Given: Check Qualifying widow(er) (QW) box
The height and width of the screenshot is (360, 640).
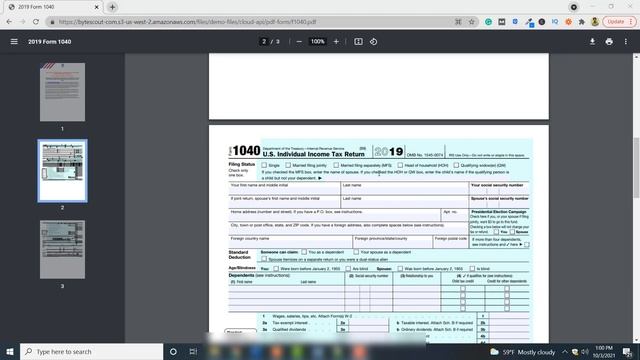Looking at the screenshot, I should pyautogui.click(x=456, y=165).
